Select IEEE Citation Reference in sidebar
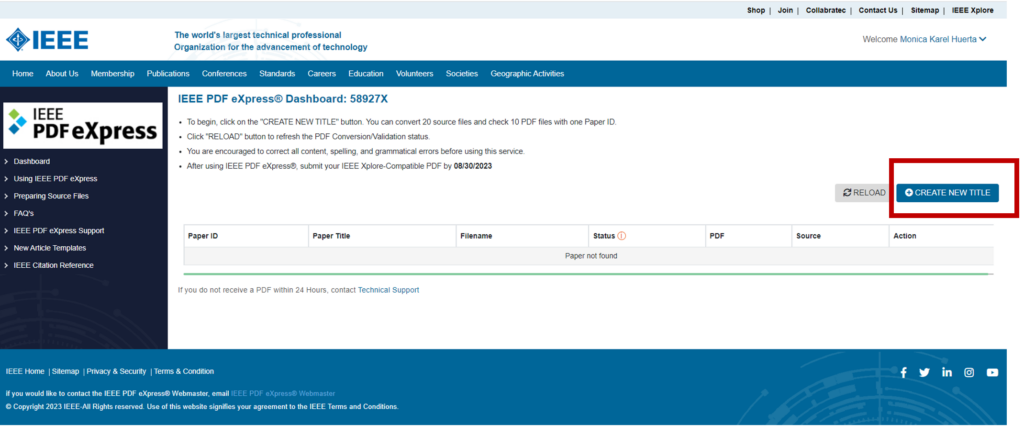Viewport: 1024px width, 426px height. pos(53,265)
